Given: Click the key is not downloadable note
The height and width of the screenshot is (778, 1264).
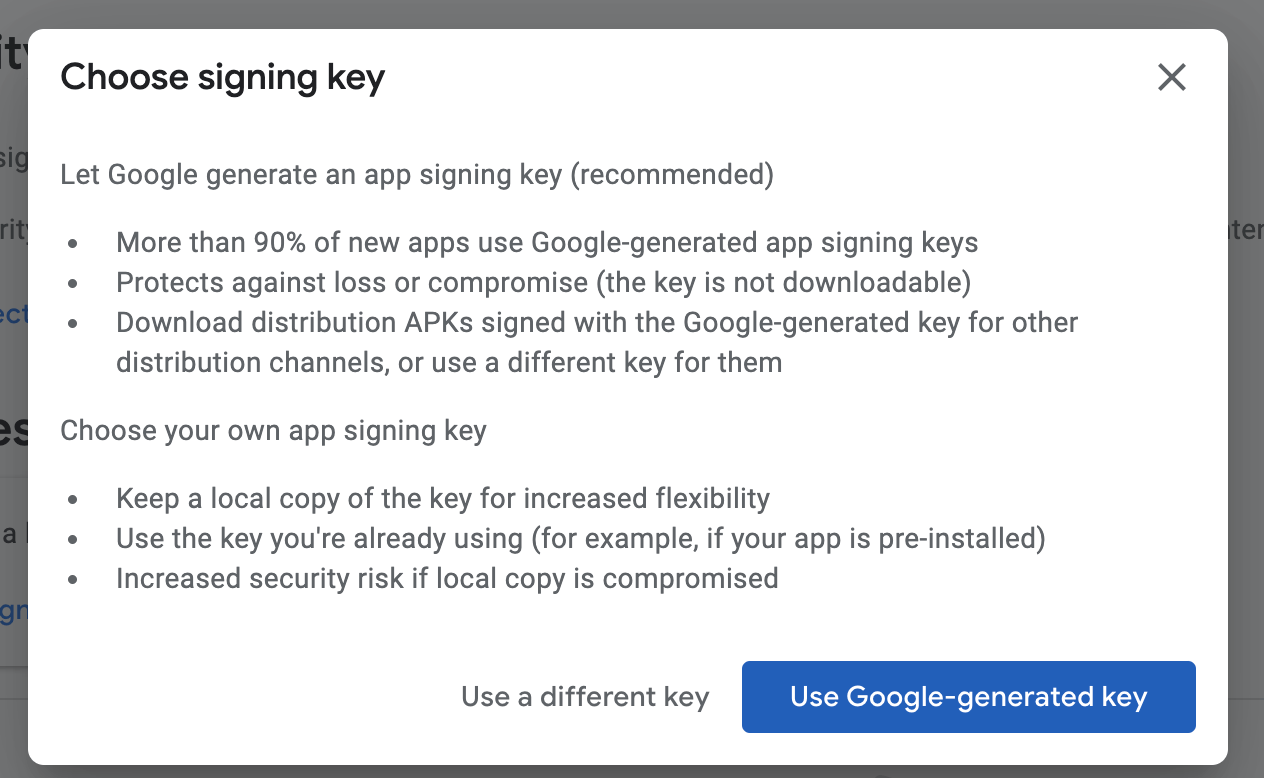Looking at the screenshot, I should pos(784,283).
